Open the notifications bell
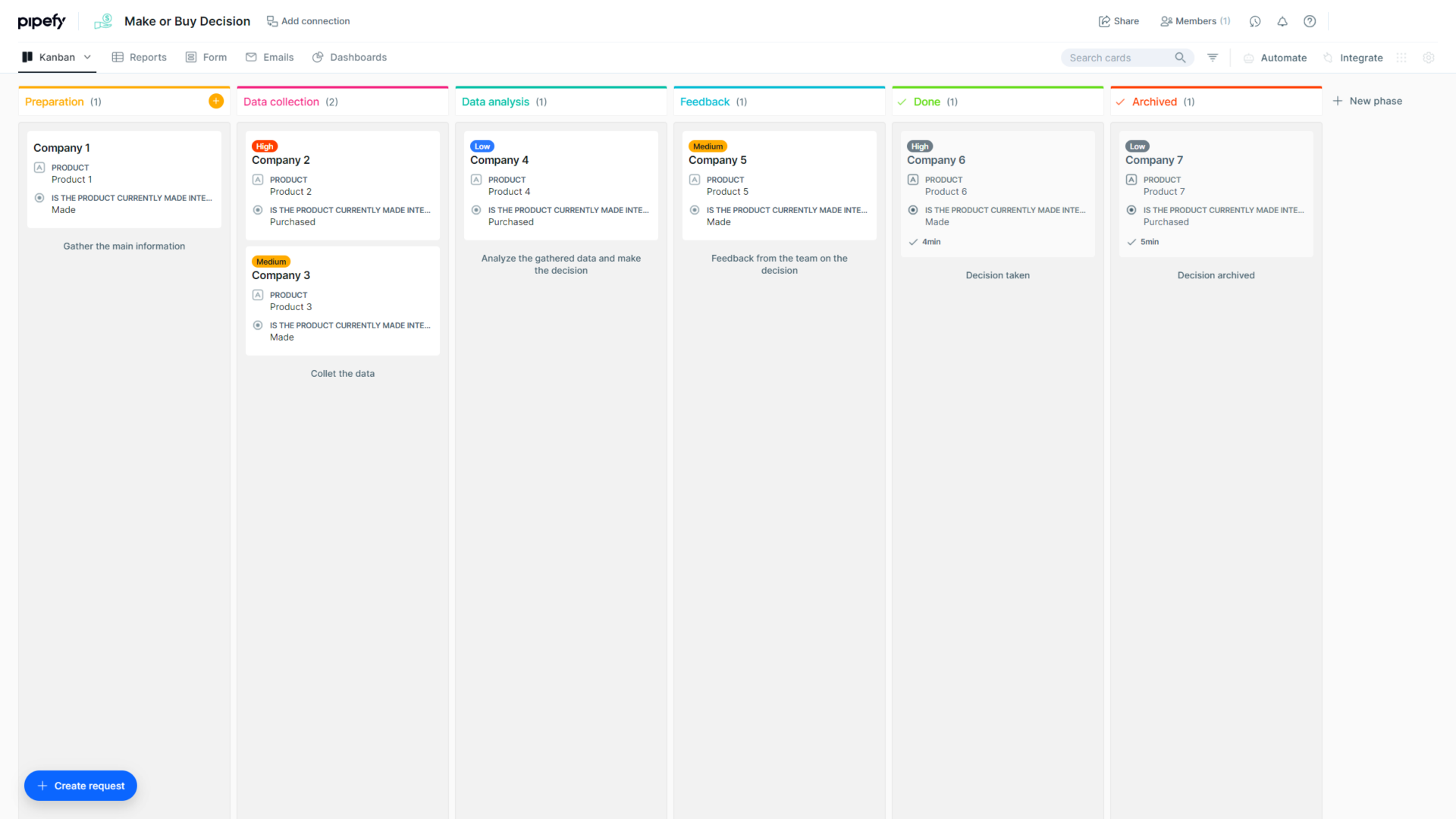The image size is (1456, 819). [1282, 21]
